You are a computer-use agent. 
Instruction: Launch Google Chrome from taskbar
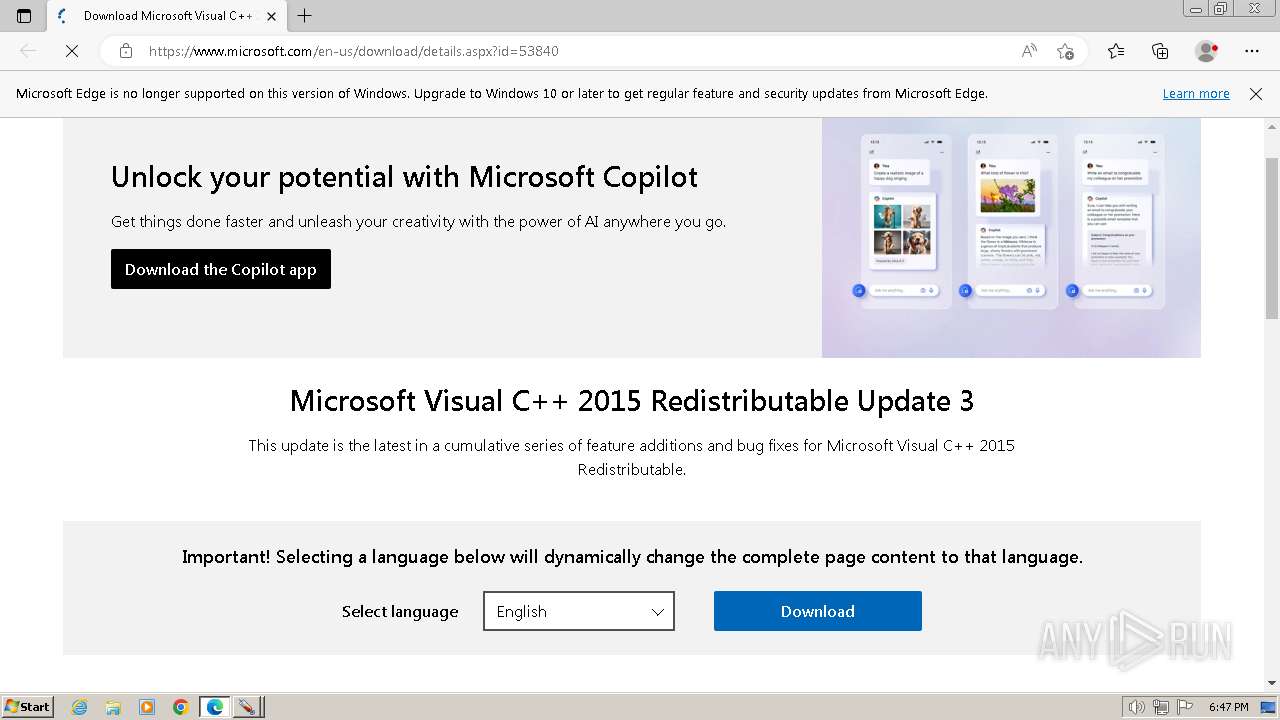click(181, 707)
